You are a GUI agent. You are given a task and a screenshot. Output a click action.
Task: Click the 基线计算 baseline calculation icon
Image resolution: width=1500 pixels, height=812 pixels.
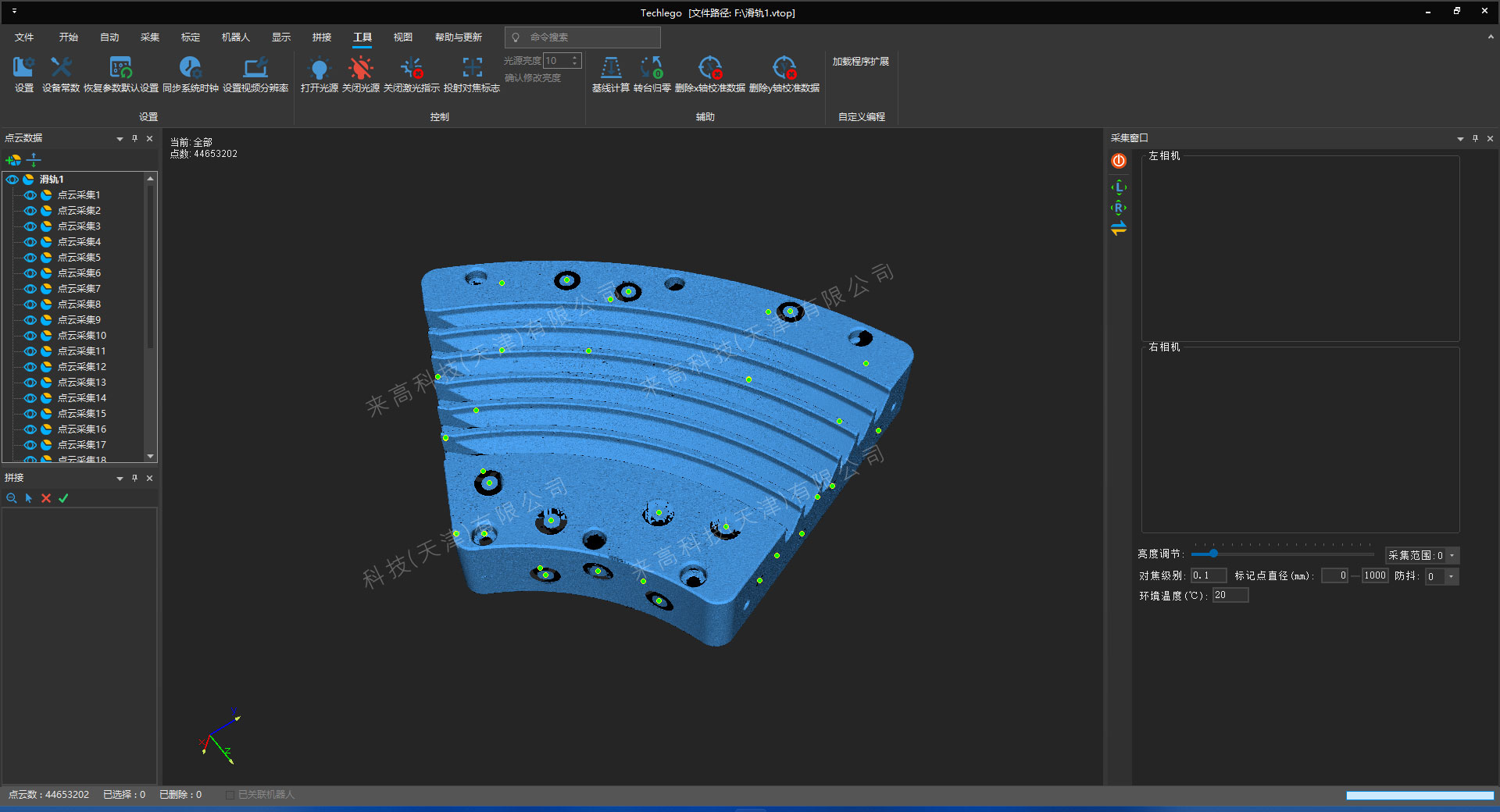610,69
